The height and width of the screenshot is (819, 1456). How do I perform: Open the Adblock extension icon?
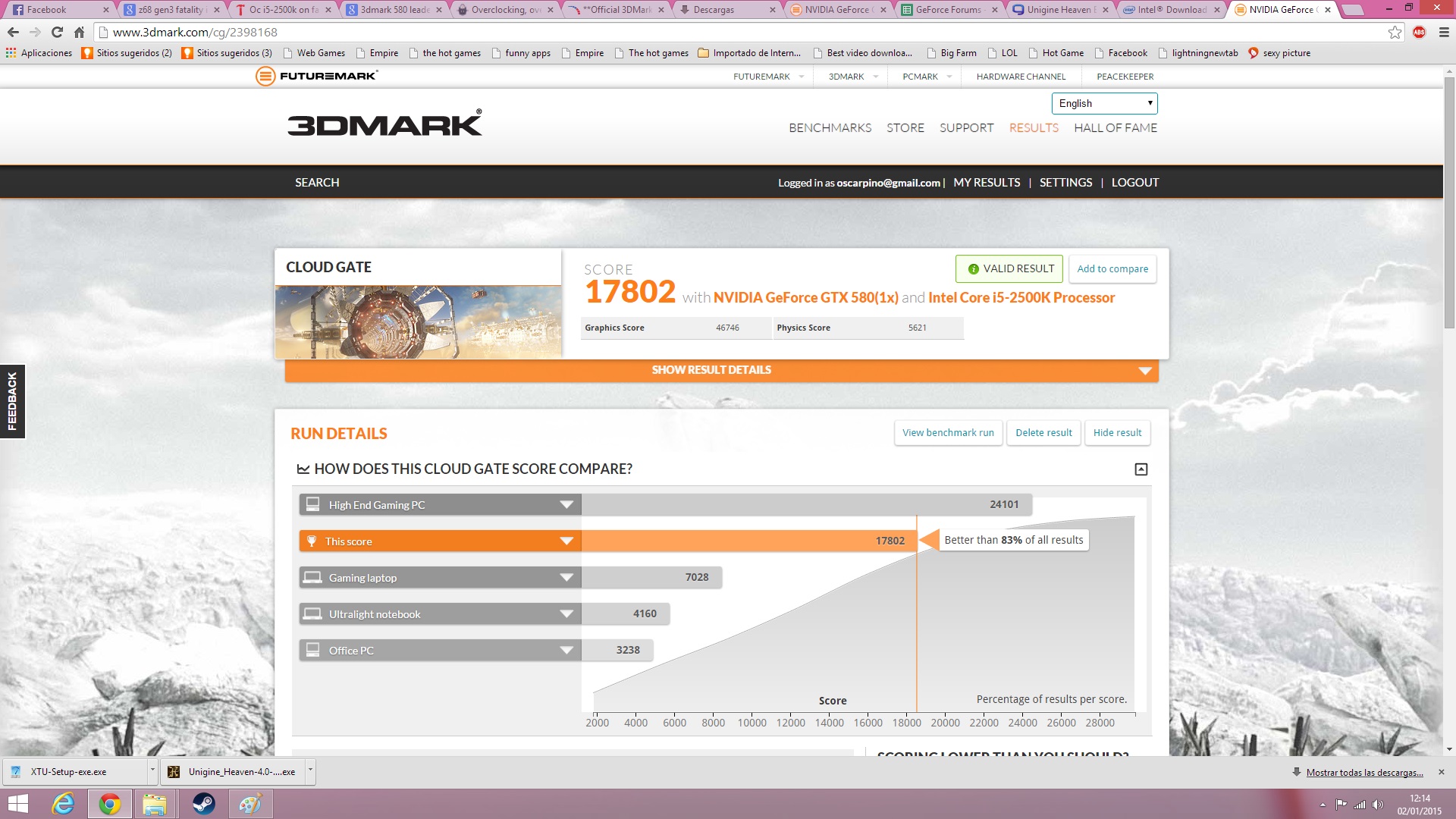coord(1419,32)
